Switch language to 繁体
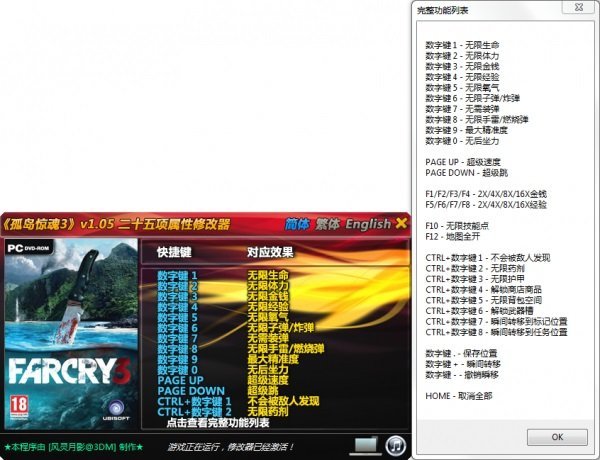The height and width of the screenshot is (460, 600). tap(327, 224)
